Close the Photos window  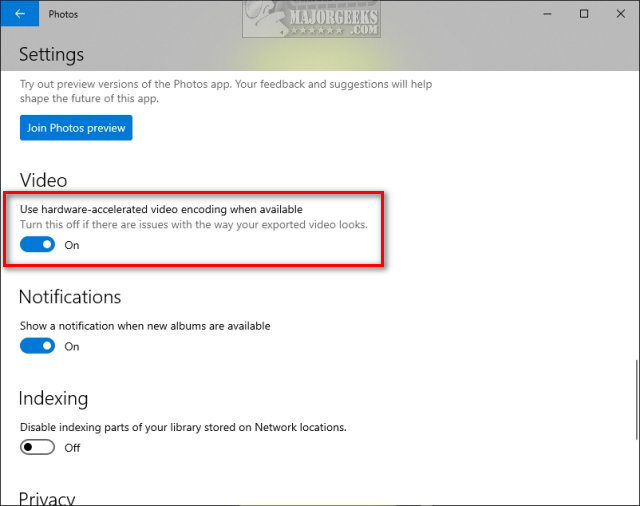pyautogui.click(x=621, y=14)
